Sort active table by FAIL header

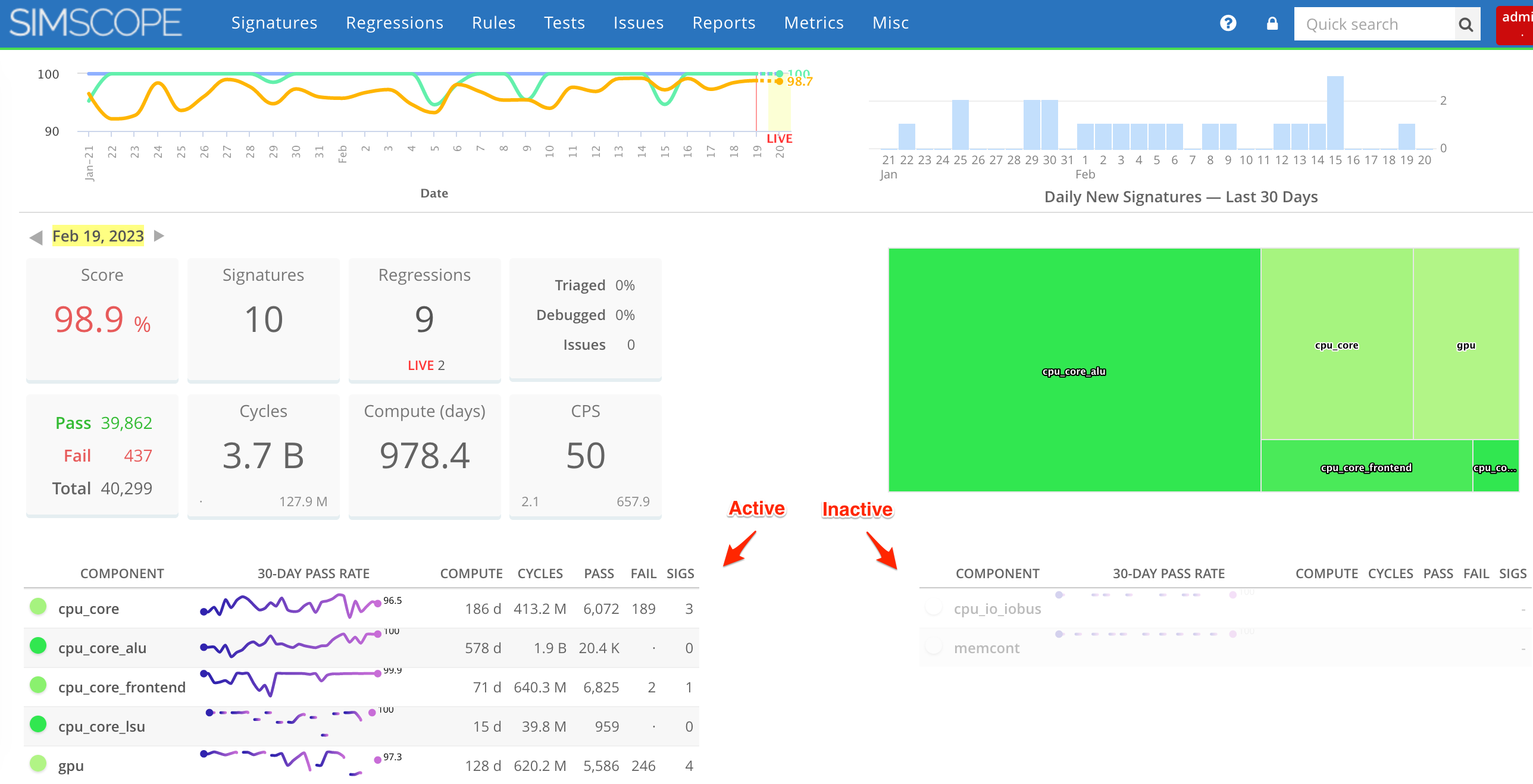click(x=643, y=573)
